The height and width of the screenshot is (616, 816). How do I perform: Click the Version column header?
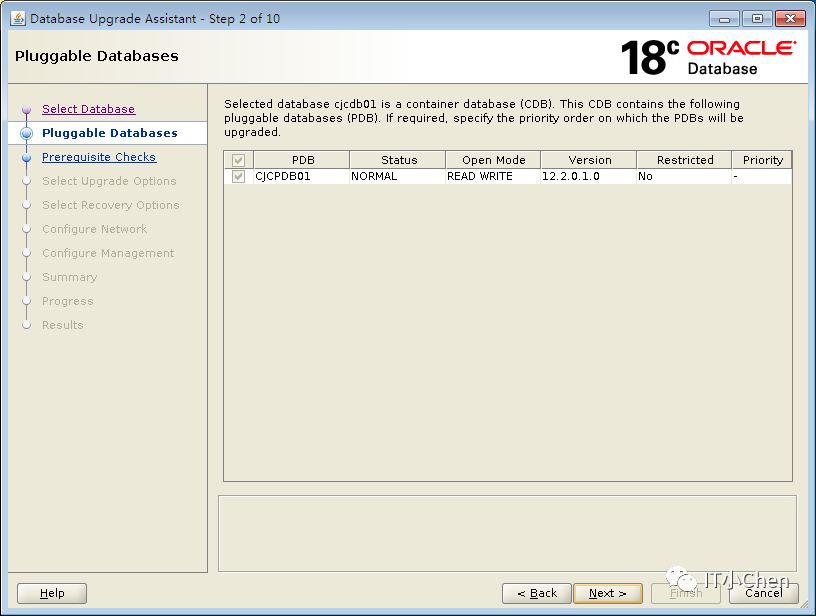[x=589, y=160]
